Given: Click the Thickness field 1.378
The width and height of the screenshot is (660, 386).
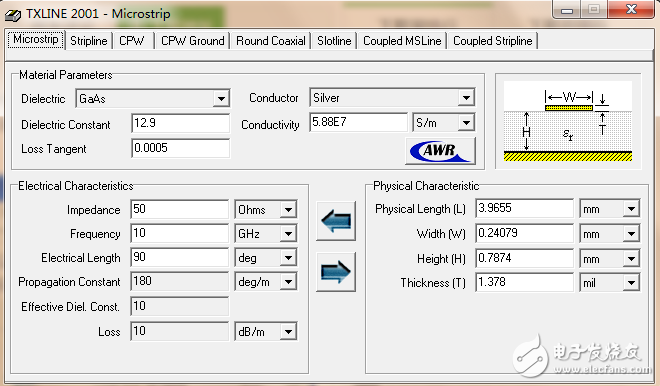Looking at the screenshot, I should (524, 282).
